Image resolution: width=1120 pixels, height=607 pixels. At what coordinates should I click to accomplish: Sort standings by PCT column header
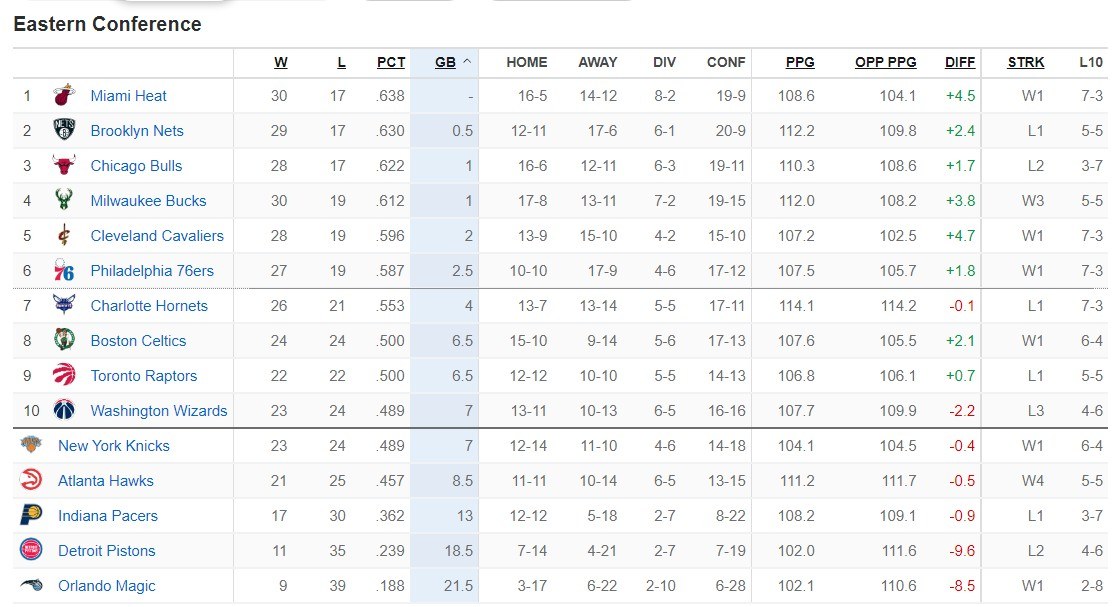(x=391, y=62)
